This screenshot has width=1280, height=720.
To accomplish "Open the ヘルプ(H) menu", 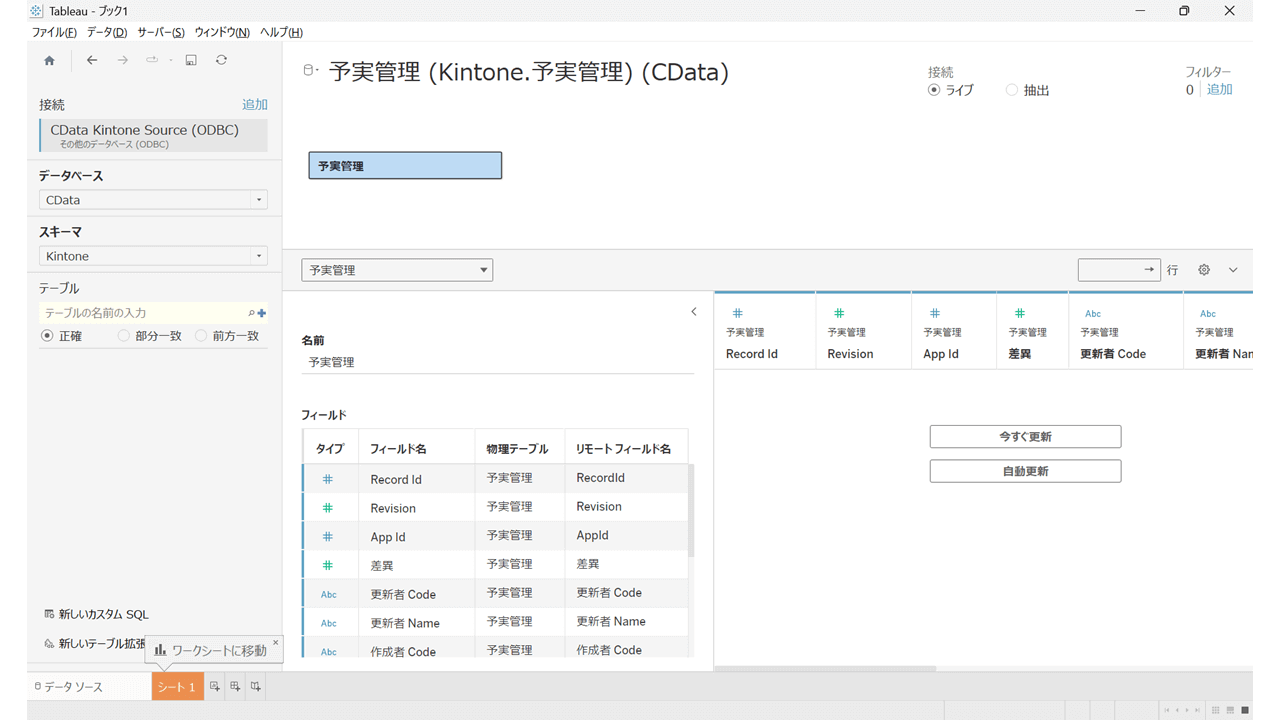I will 281,33.
